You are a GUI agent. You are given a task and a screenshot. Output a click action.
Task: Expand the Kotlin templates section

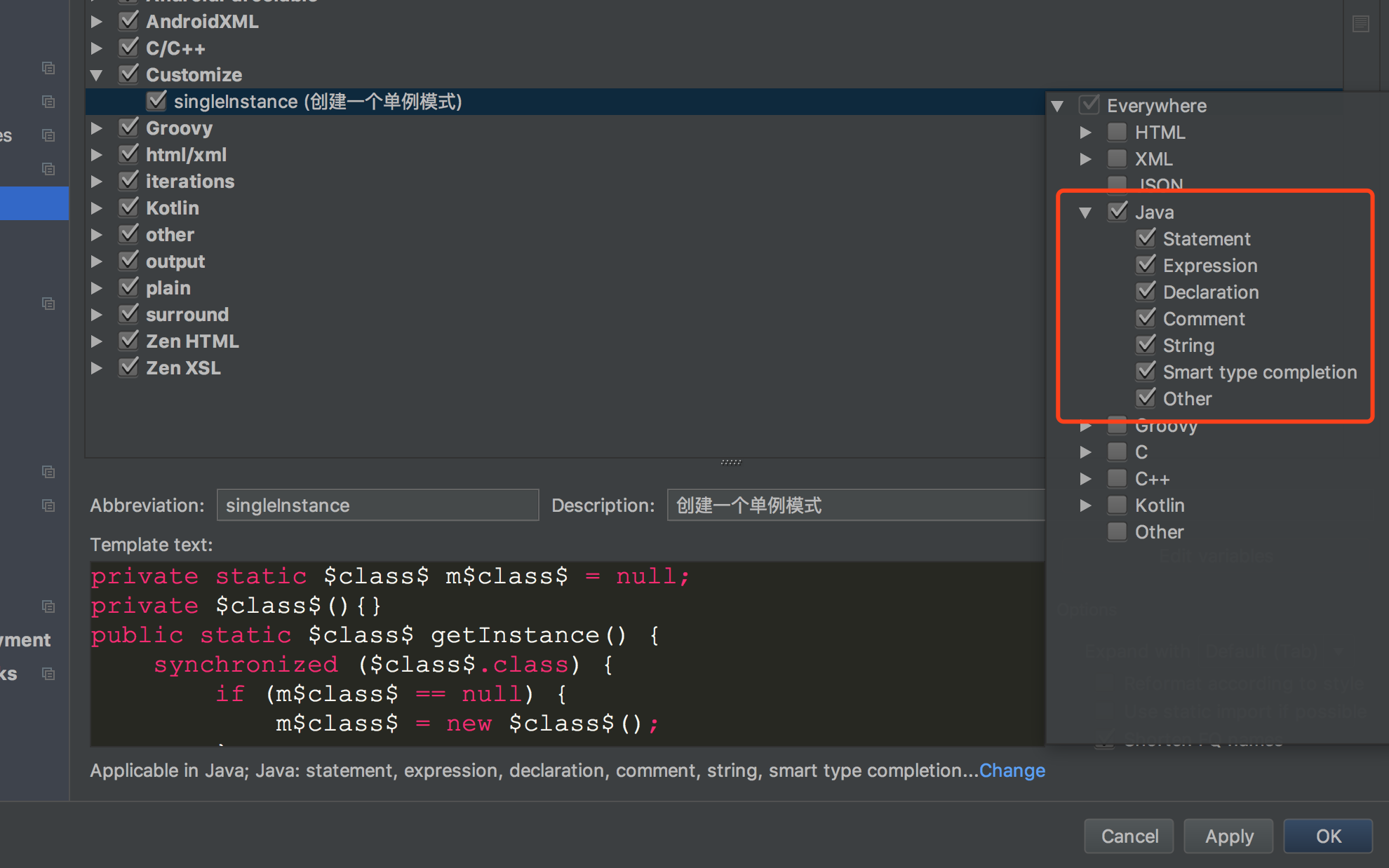pyautogui.click(x=97, y=208)
